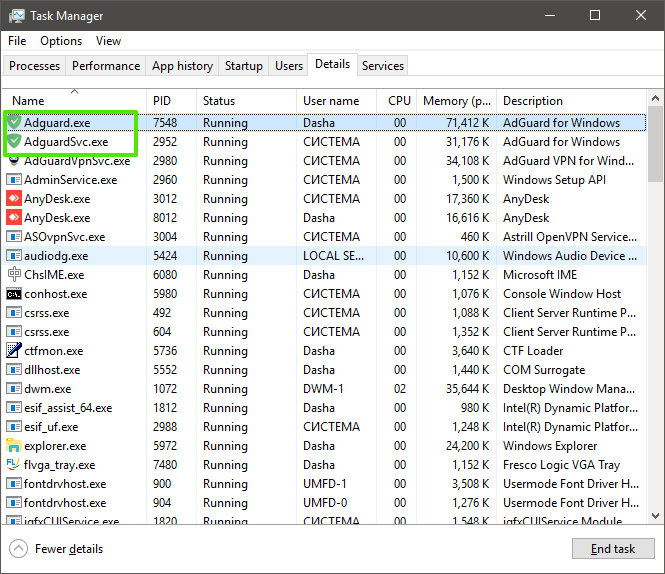Sort by the User name column header
Screen dimensions: 665x574
click(336, 101)
